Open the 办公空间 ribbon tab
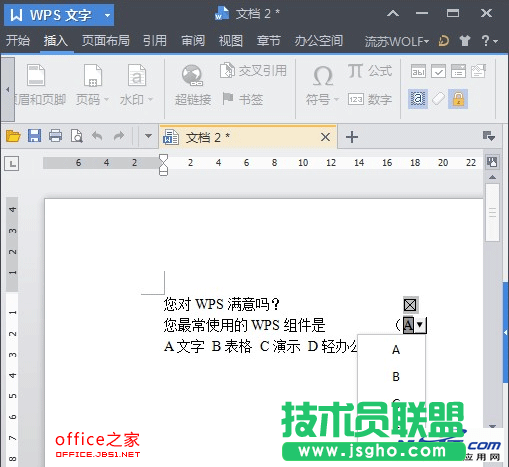The height and width of the screenshot is (467, 509). (318, 41)
